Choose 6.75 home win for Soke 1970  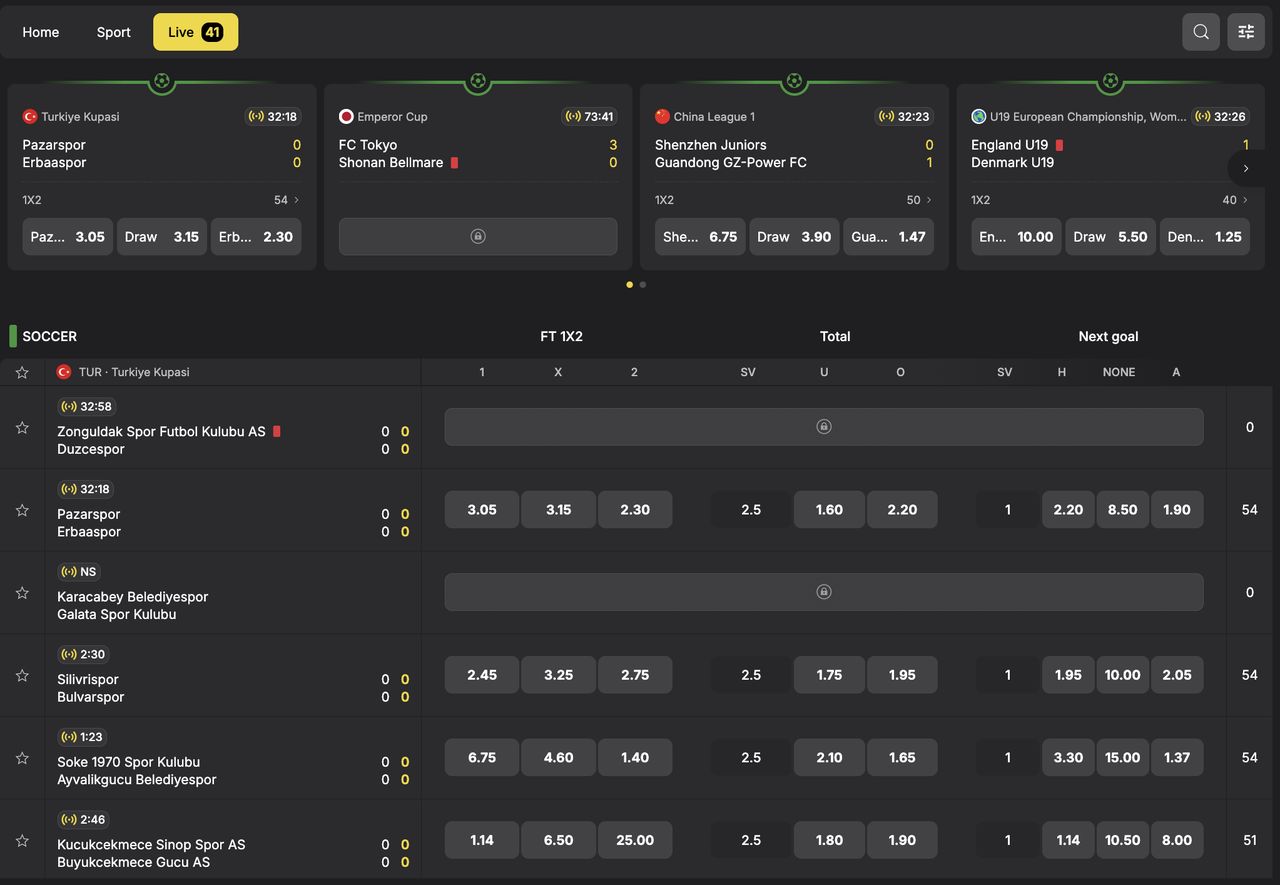482,757
